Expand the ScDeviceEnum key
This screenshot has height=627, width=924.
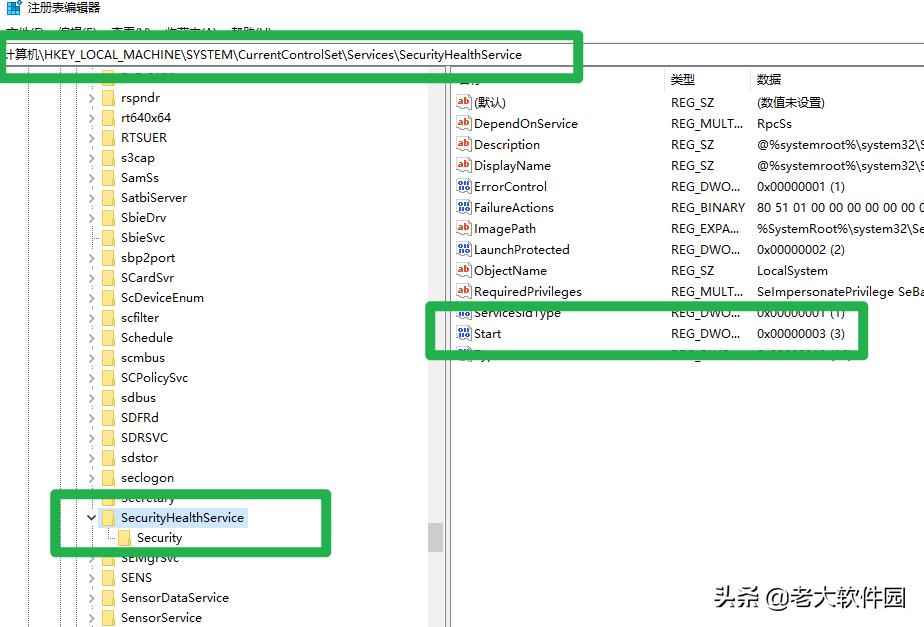click(91, 298)
